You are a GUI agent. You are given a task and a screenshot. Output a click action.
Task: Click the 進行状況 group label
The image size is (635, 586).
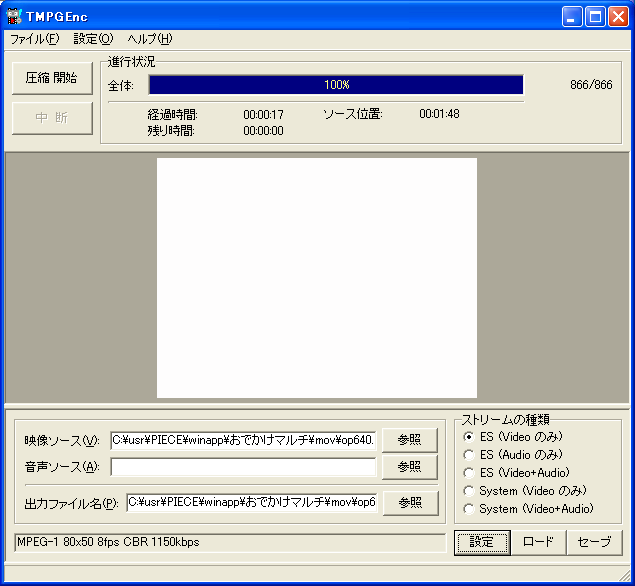(x=132, y=62)
